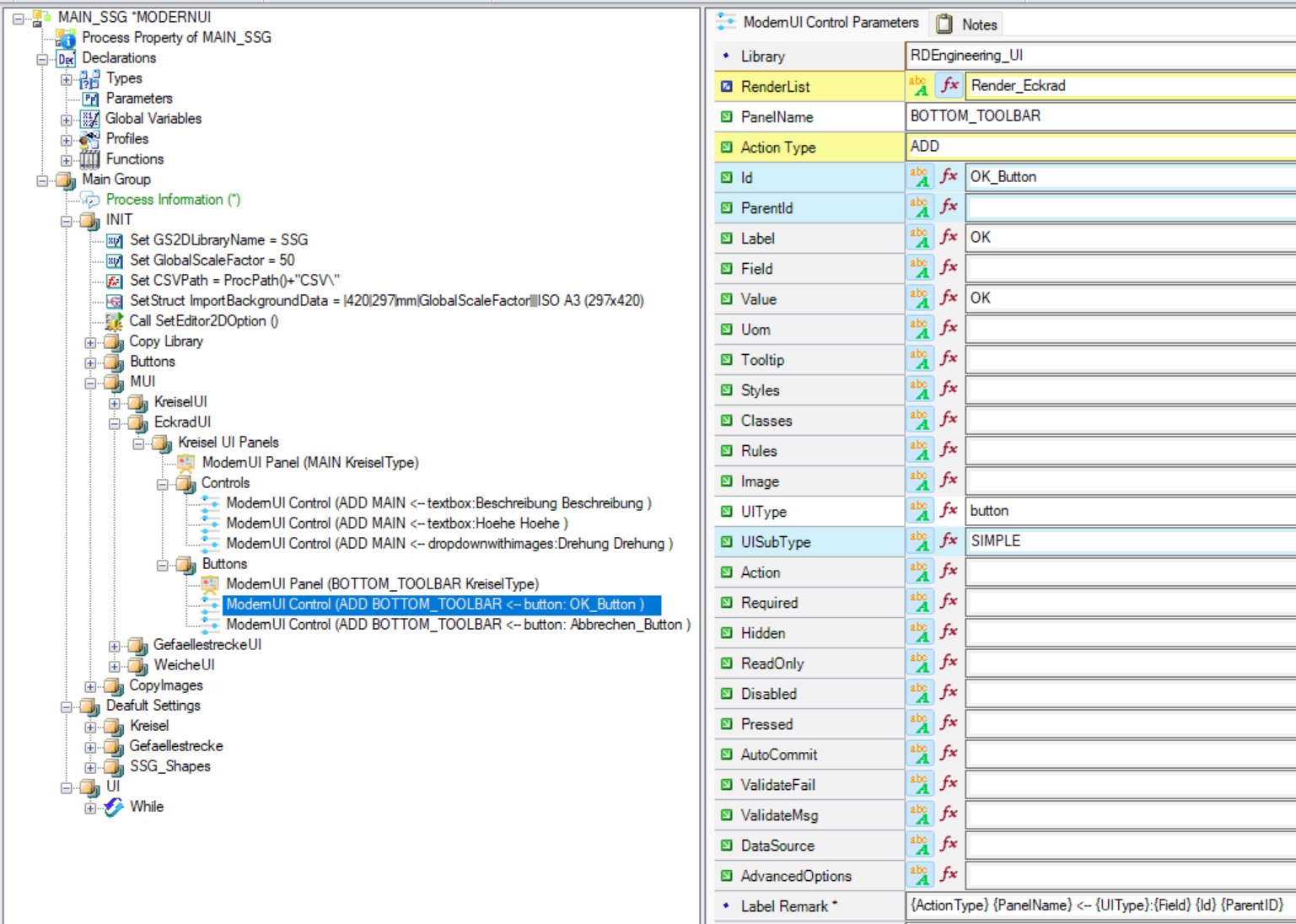Image resolution: width=1296 pixels, height=924 pixels.
Task: Click the abc icon in the DataSource row
Action: [919, 845]
